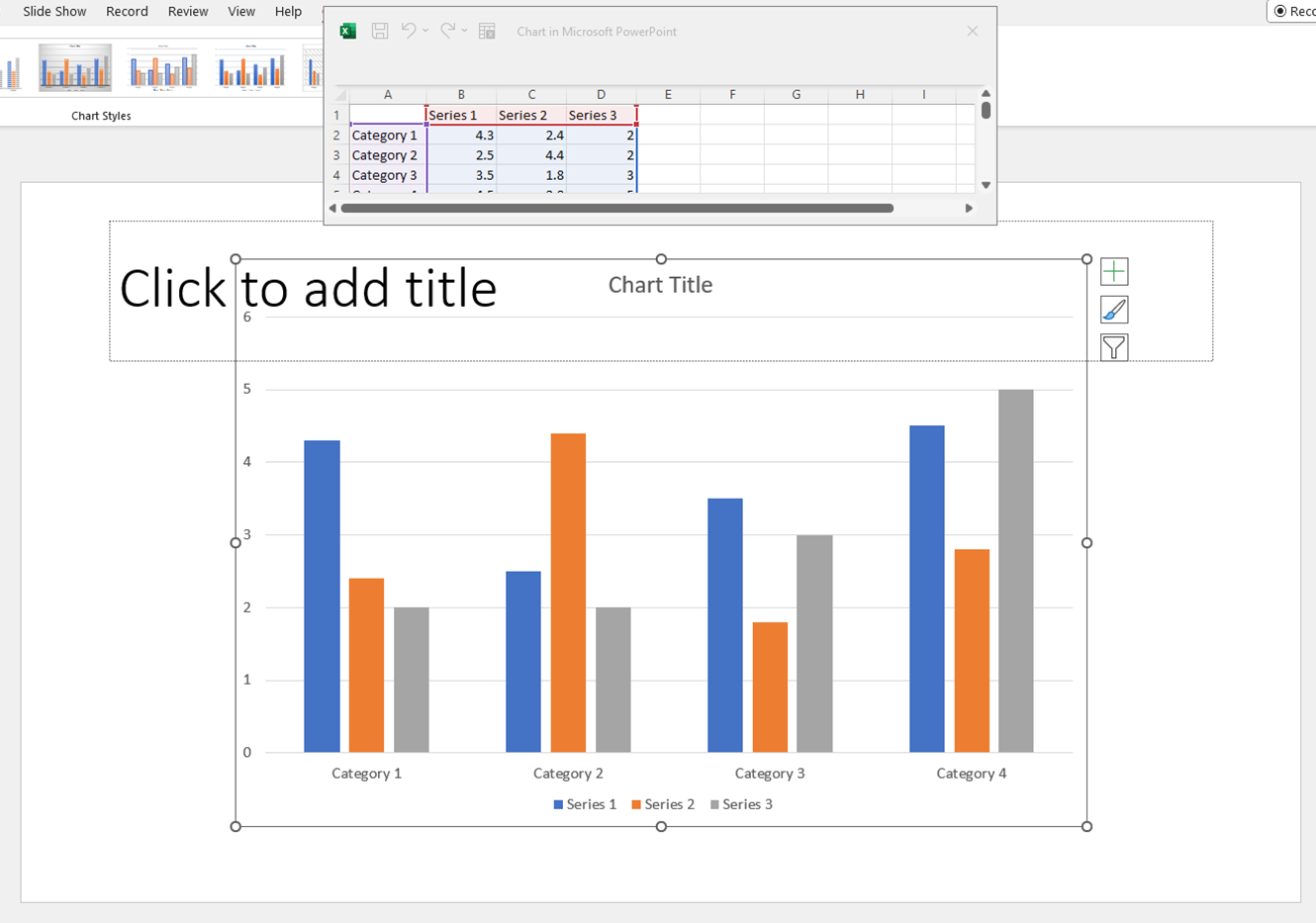
Task: Expand the Undo dropdown arrow
Action: pos(425,31)
